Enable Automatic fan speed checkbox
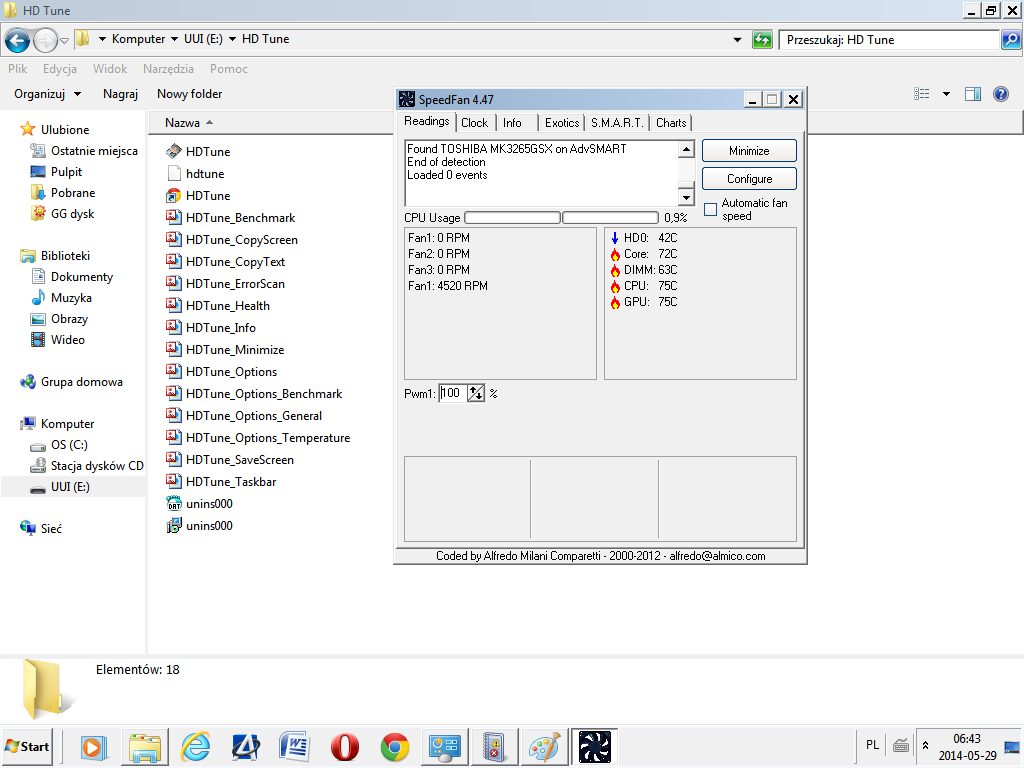 pyautogui.click(x=711, y=210)
